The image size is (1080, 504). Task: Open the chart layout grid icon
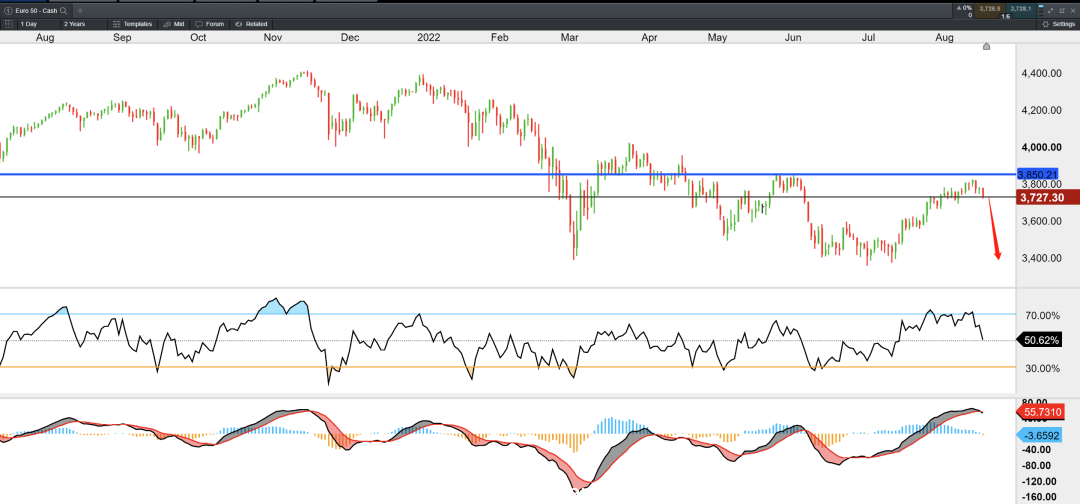point(8,23)
